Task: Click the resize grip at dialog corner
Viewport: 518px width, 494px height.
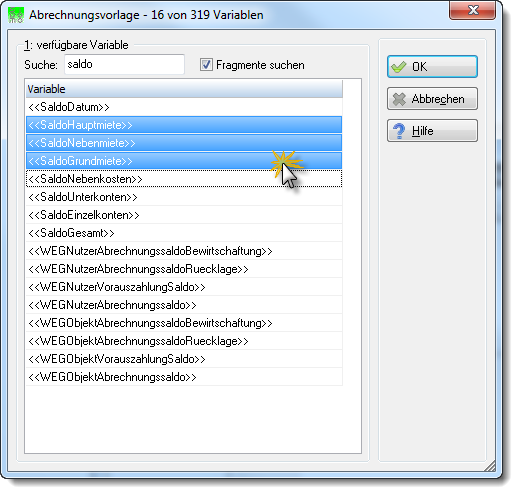Action: pos(490,466)
